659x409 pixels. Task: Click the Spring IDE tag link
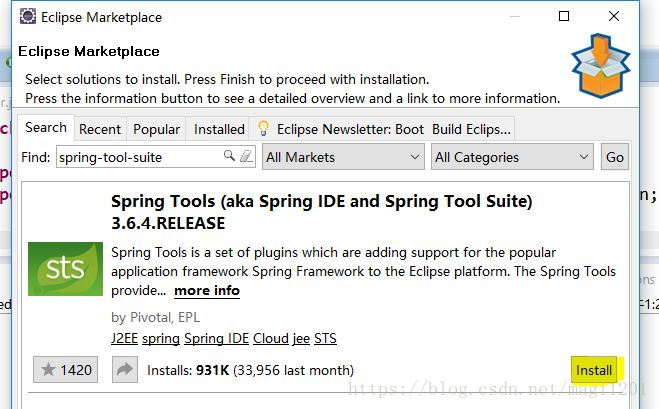216,338
